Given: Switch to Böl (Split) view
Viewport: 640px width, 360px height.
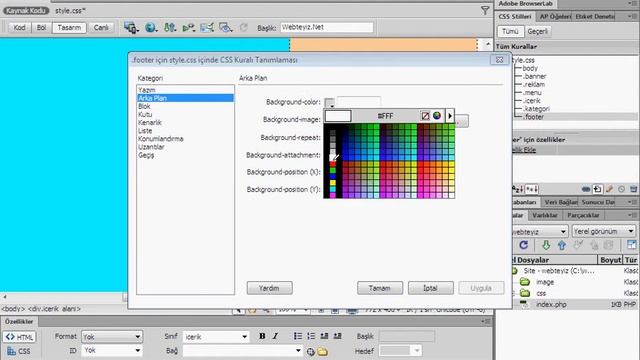Looking at the screenshot, I should (41, 28).
